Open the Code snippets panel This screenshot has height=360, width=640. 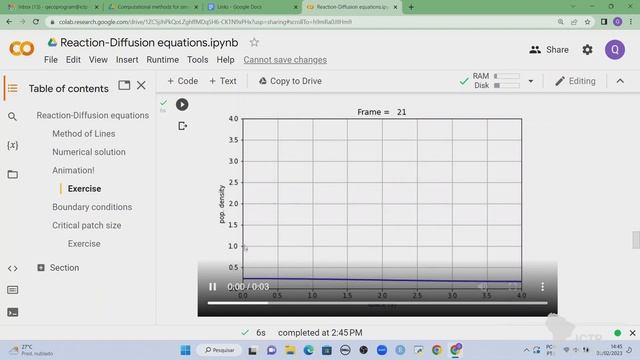(x=13, y=268)
